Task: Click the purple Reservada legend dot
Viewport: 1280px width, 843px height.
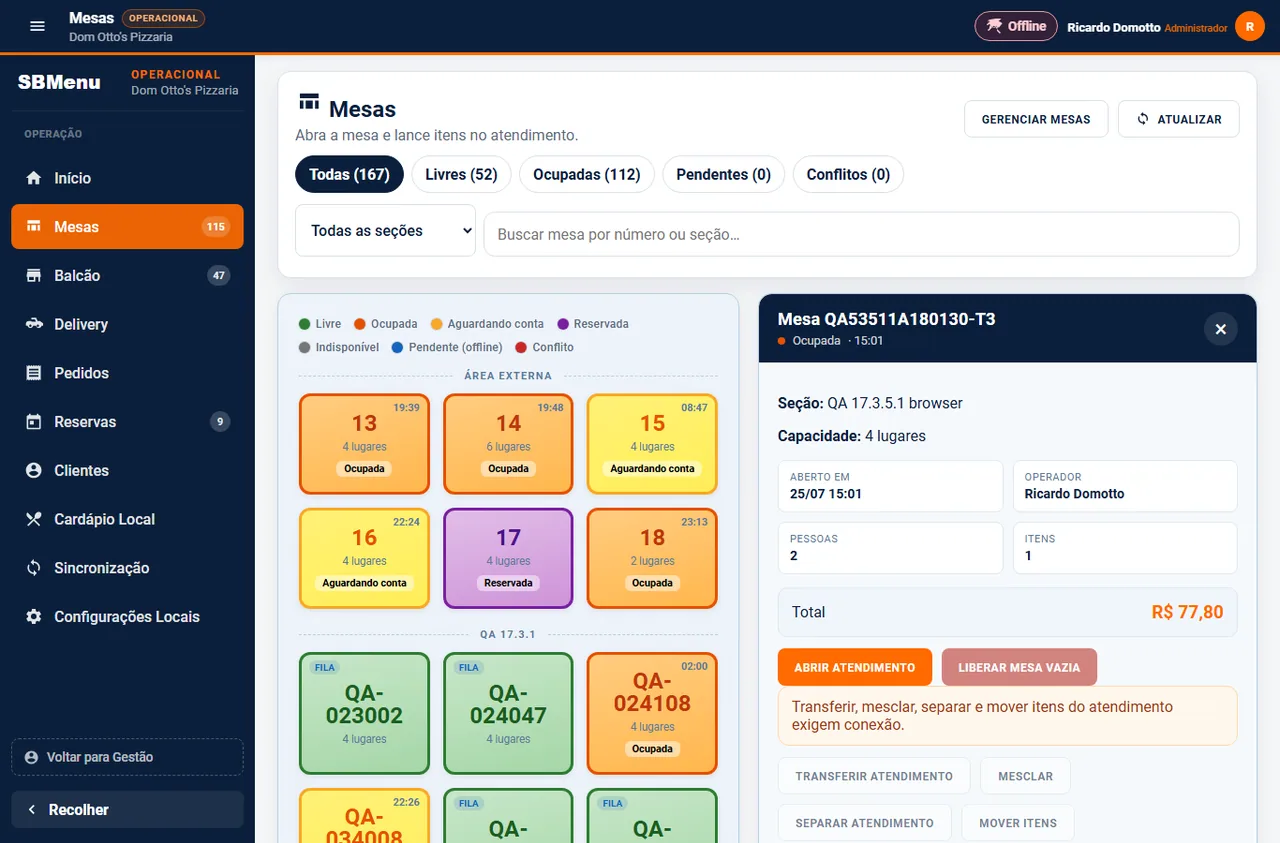Action: click(x=563, y=324)
